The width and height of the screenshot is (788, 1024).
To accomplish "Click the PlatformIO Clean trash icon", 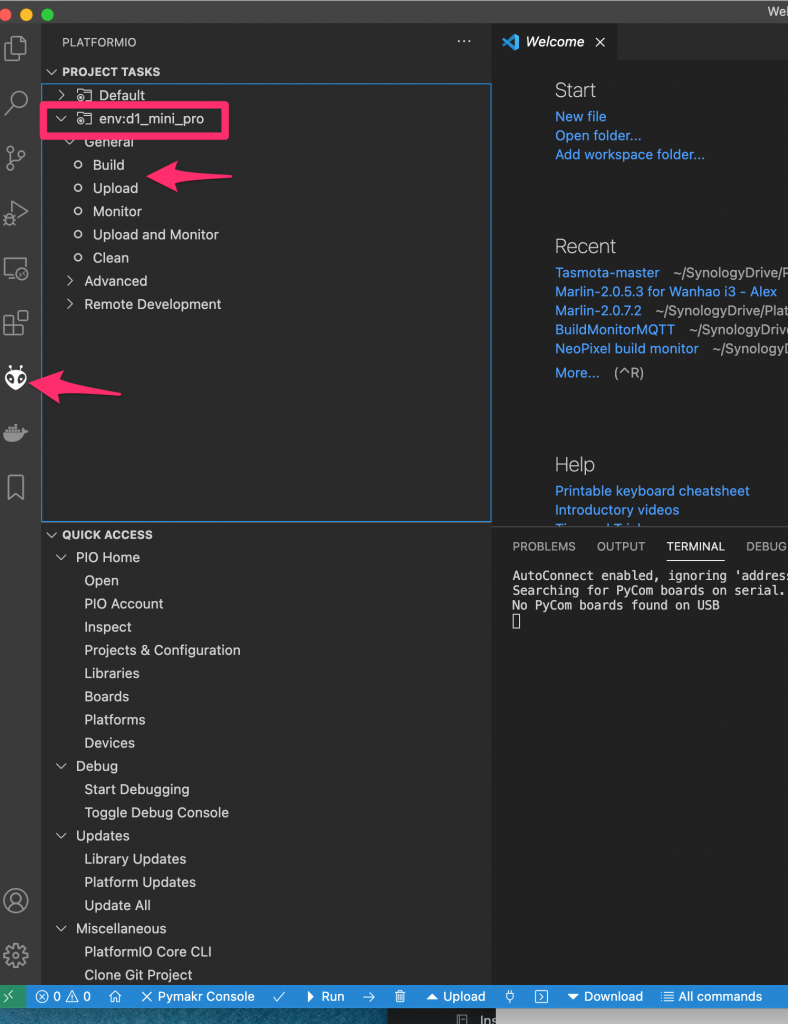I will (x=400, y=997).
